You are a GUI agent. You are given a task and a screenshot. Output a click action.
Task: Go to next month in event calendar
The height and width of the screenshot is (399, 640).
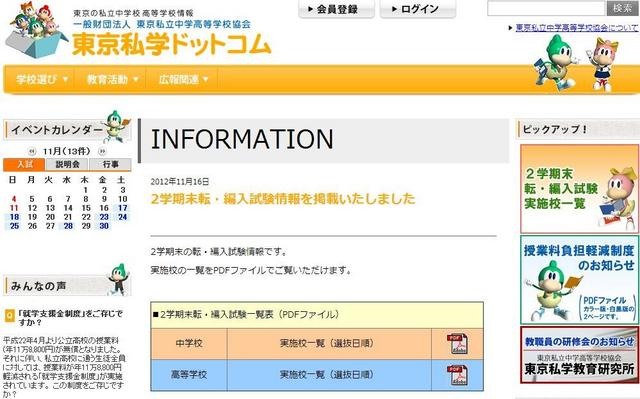click(x=102, y=151)
